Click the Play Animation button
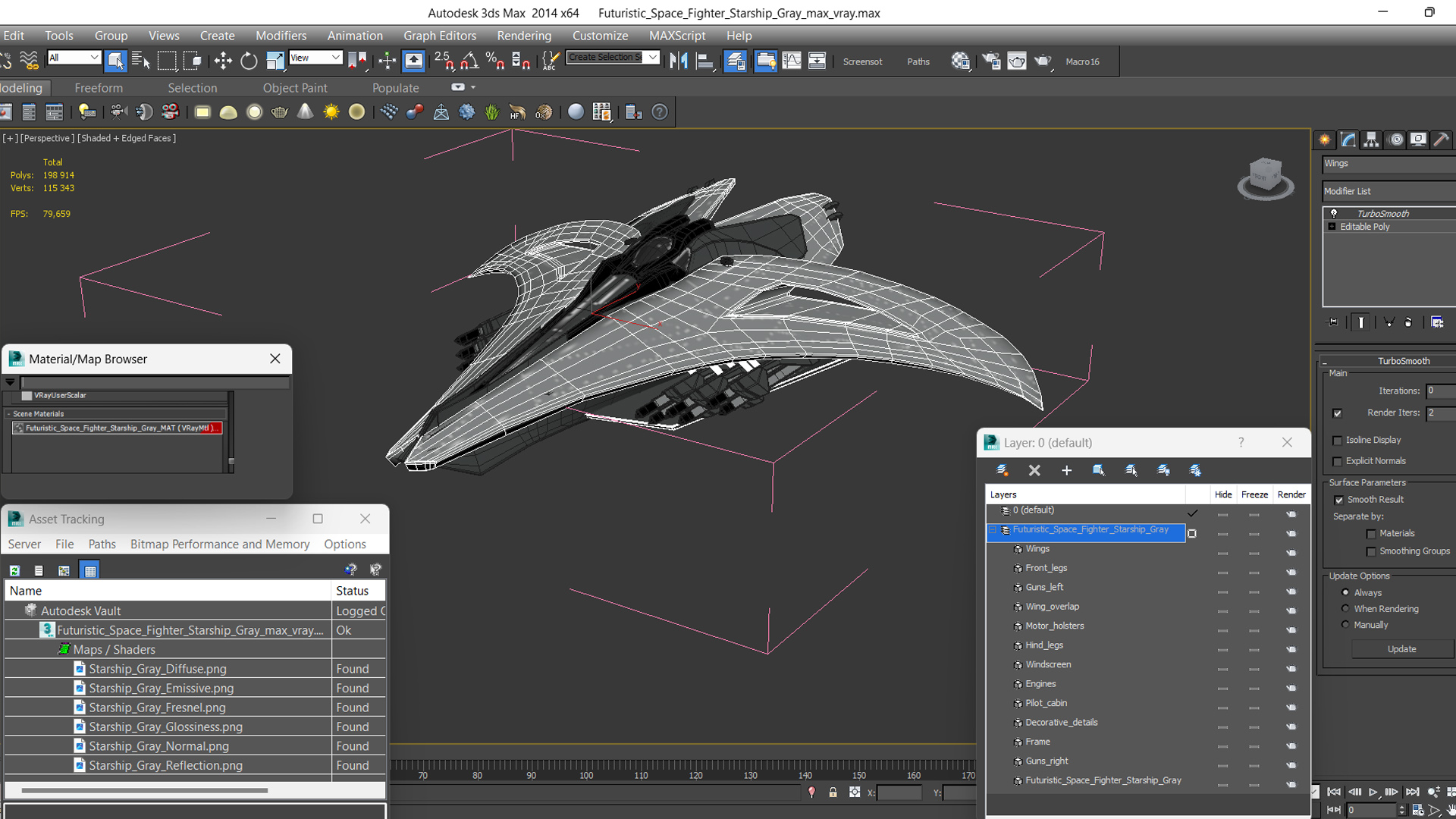 [1373, 792]
